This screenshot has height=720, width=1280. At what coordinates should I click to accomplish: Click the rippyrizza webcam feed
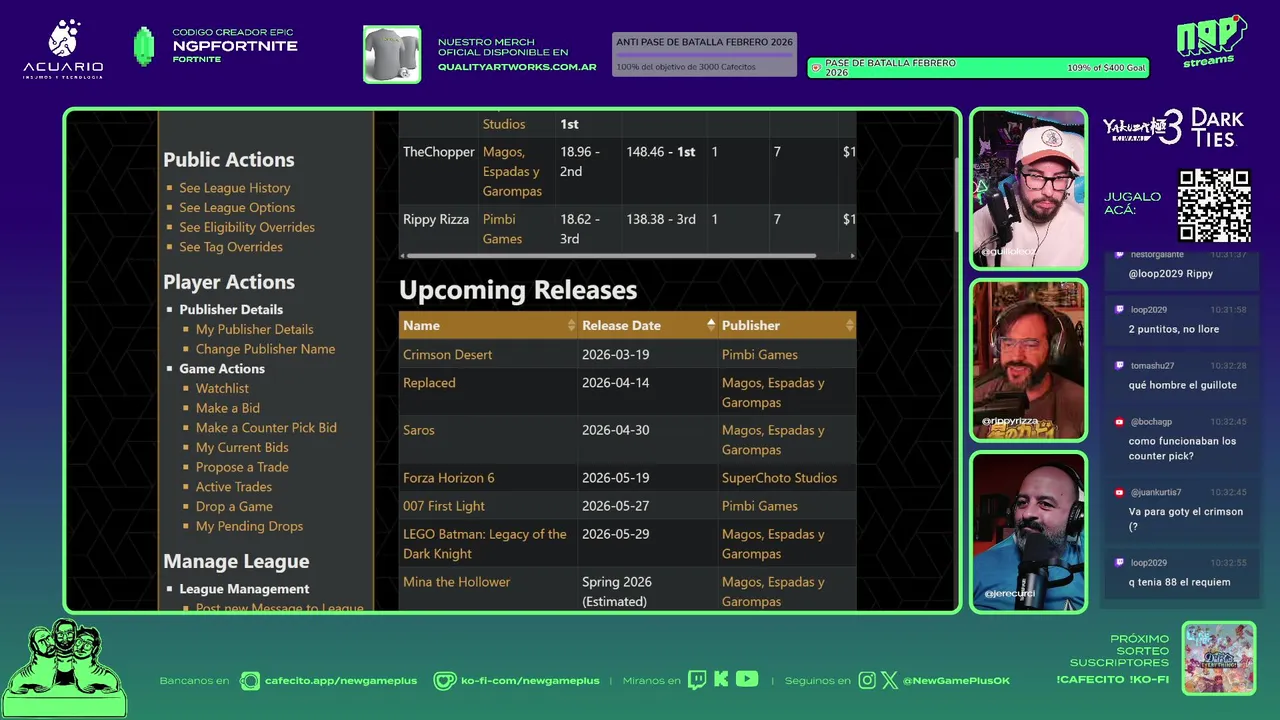(x=1028, y=361)
